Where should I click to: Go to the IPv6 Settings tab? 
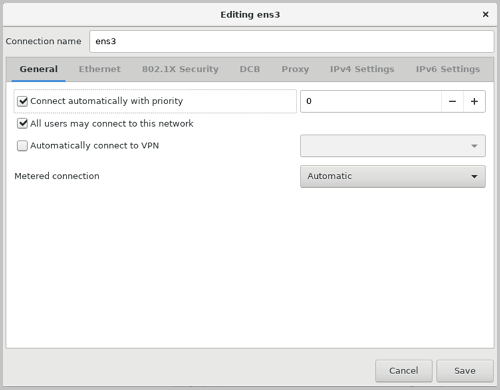coord(448,69)
